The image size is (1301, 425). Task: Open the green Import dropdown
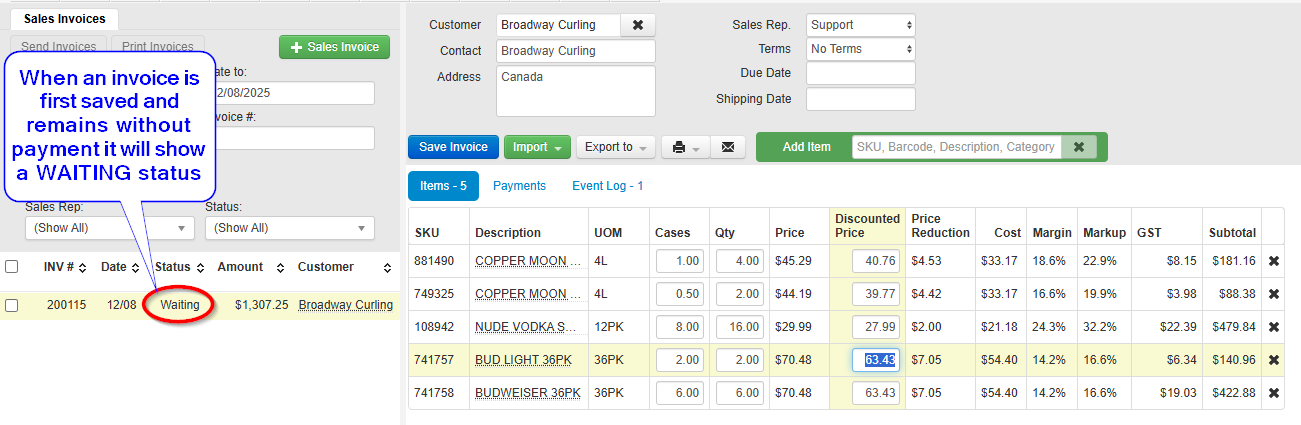537,147
